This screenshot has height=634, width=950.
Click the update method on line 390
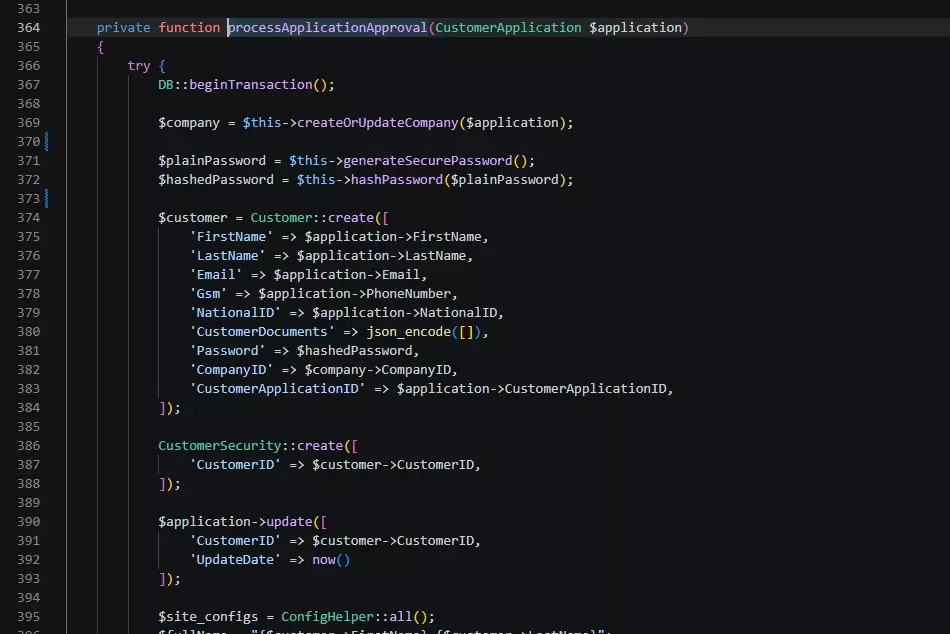[290, 521]
